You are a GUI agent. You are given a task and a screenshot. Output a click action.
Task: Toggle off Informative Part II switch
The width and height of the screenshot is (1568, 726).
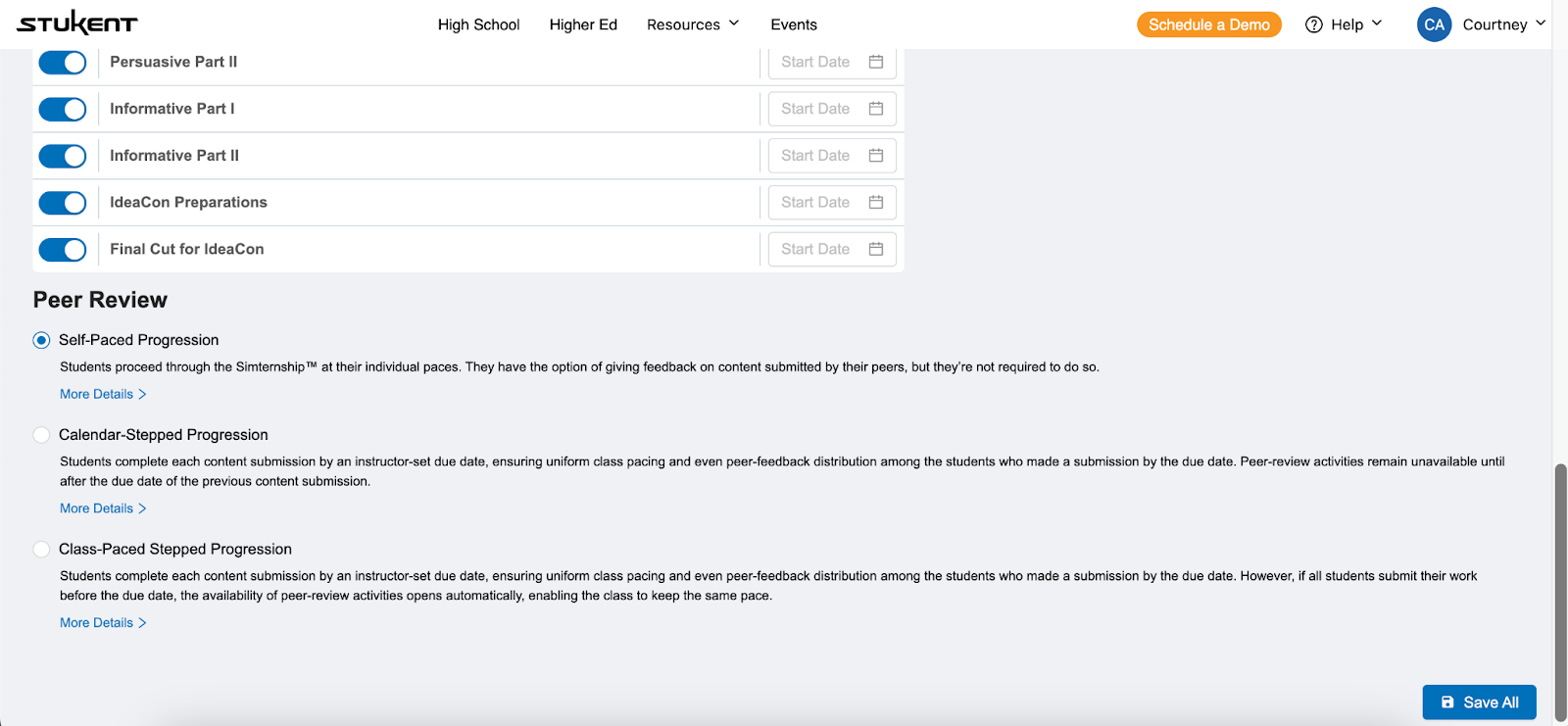coord(63,156)
